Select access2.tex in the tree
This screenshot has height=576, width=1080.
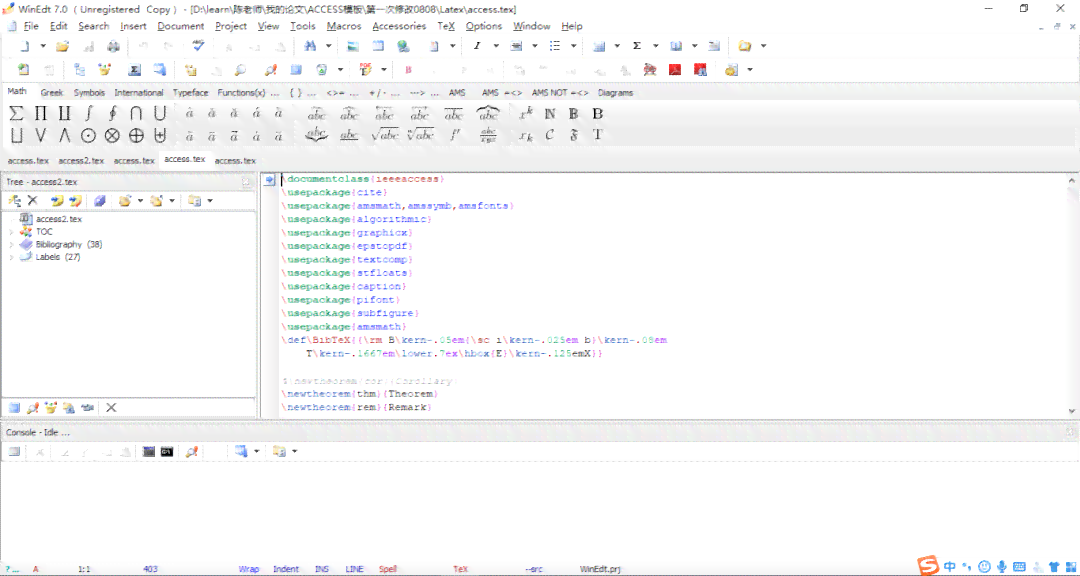click(x=59, y=219)
